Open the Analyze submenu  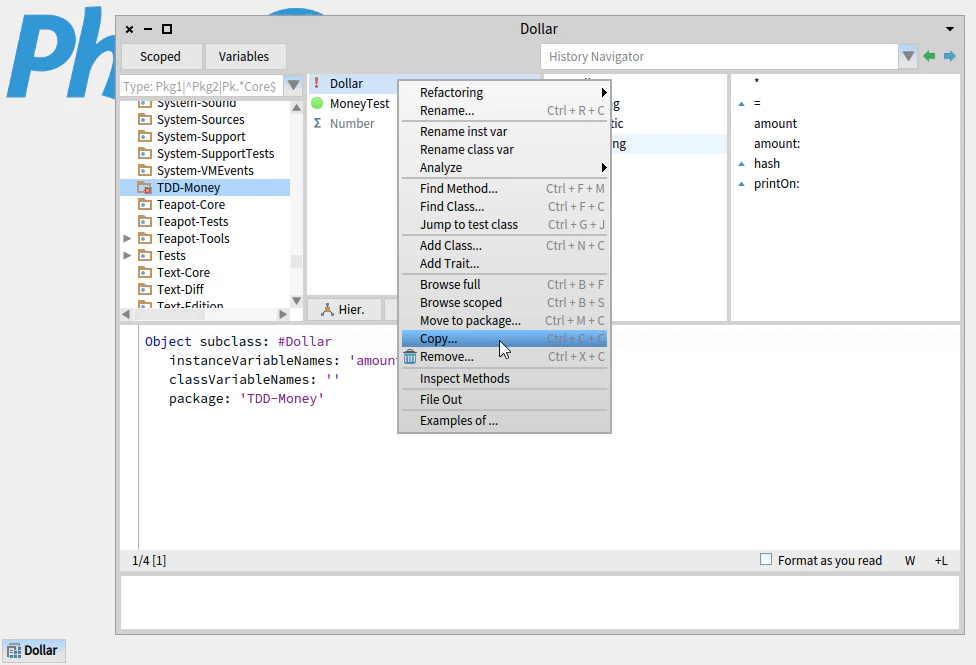click(504, 167)
